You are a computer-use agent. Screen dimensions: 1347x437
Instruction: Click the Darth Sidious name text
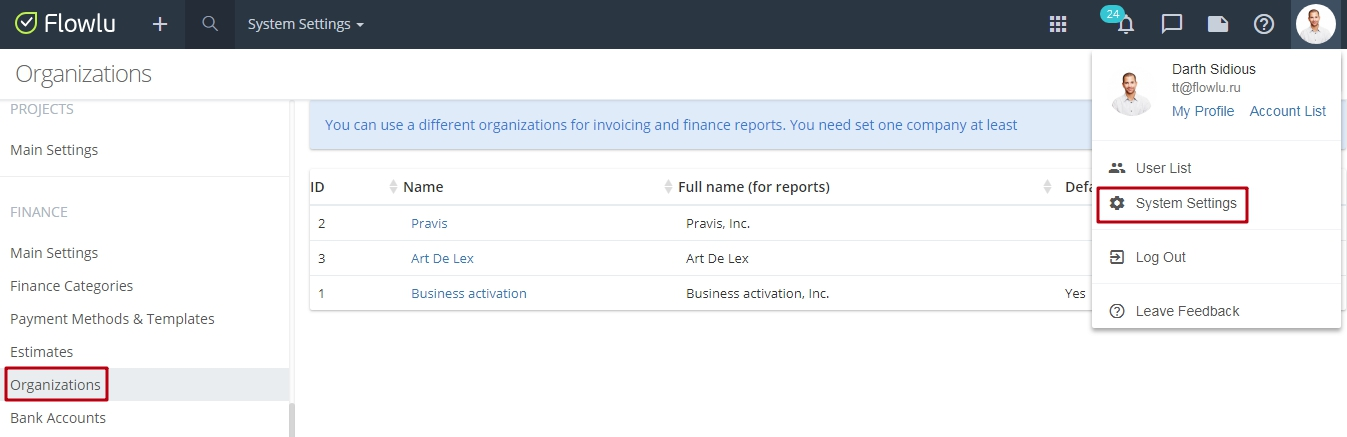click(x=1214, y=69)
